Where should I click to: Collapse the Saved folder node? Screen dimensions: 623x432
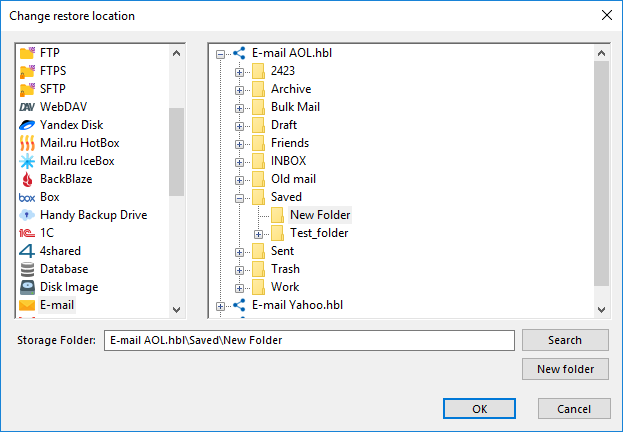(x=240, y=198)
